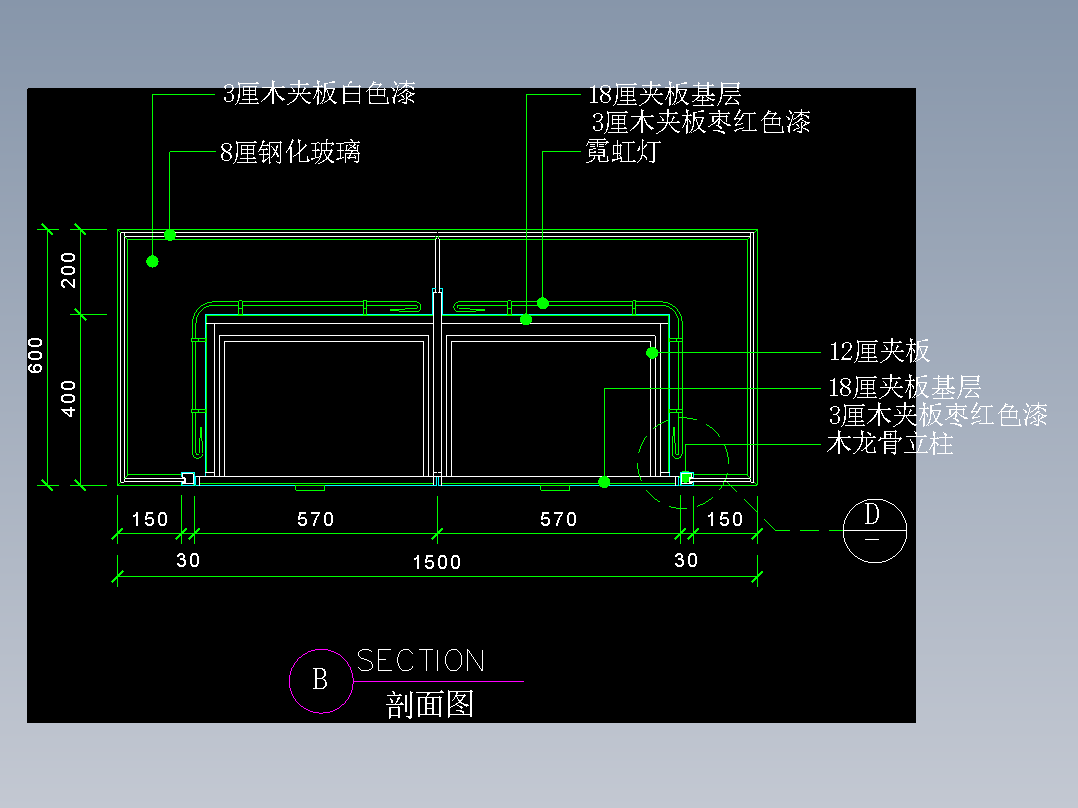1078x808 pixels.
Task: Click the green leader dot for 霓虹灯
Action: point(542,303)
